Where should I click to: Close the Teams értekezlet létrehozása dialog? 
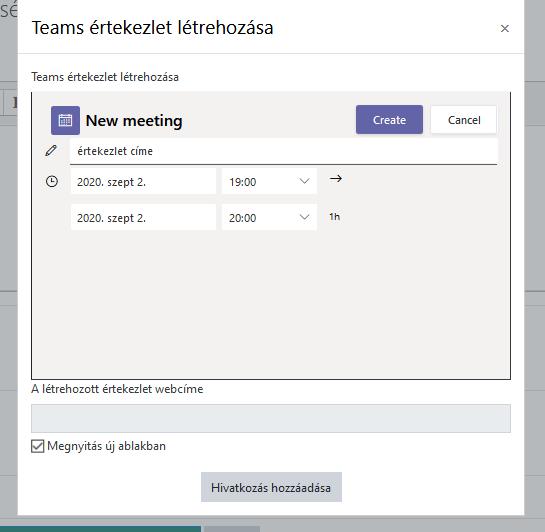pos(505,28)
